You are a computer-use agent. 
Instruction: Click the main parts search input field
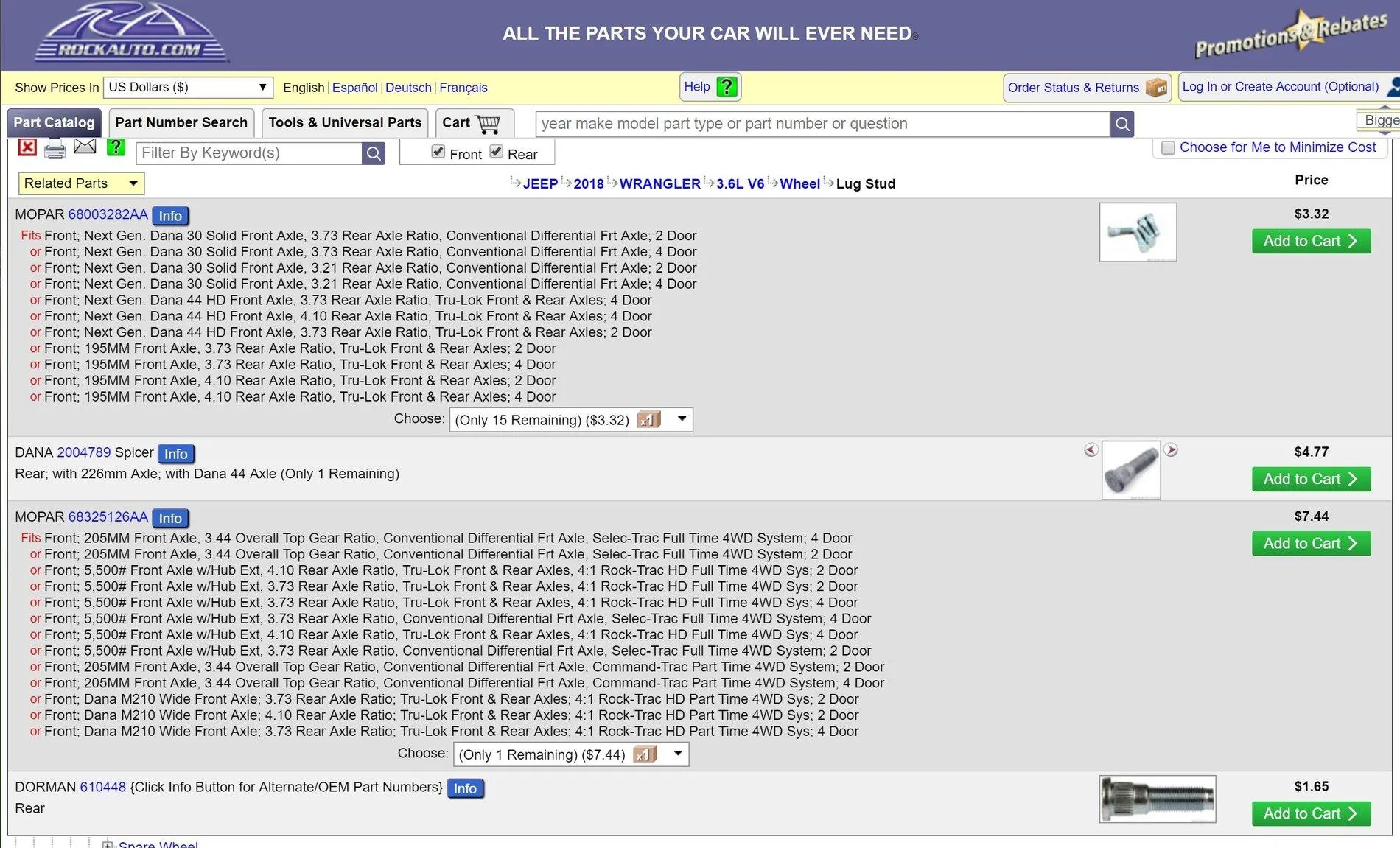tap(822, 124)
